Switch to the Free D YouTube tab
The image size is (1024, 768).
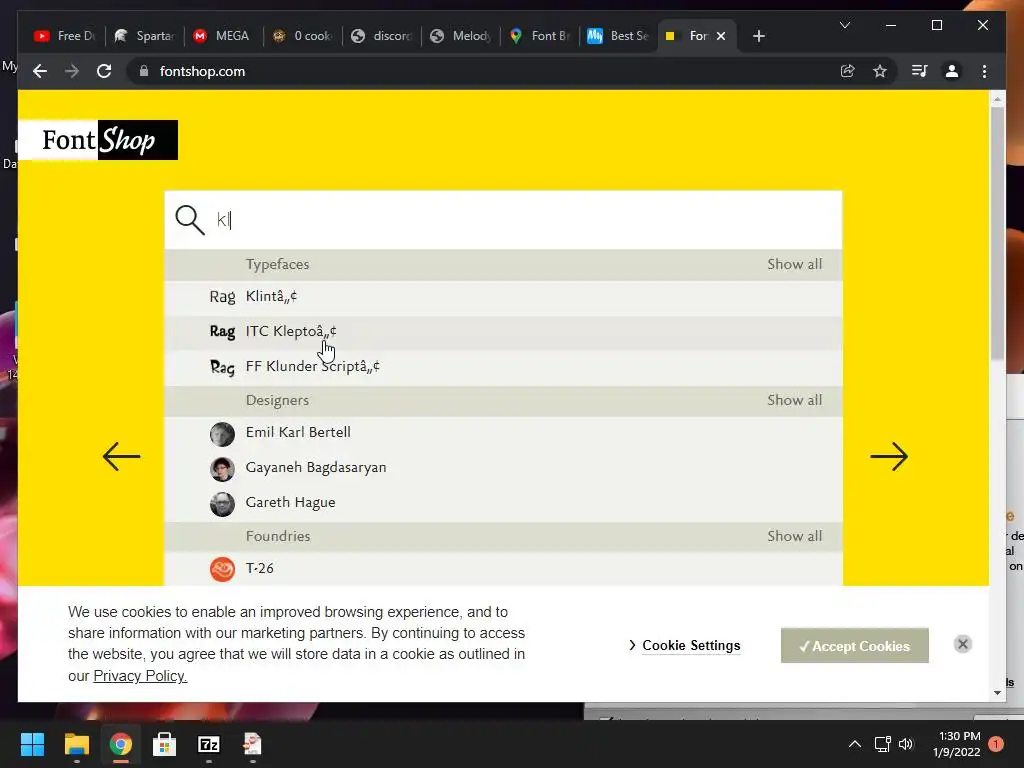65,36
